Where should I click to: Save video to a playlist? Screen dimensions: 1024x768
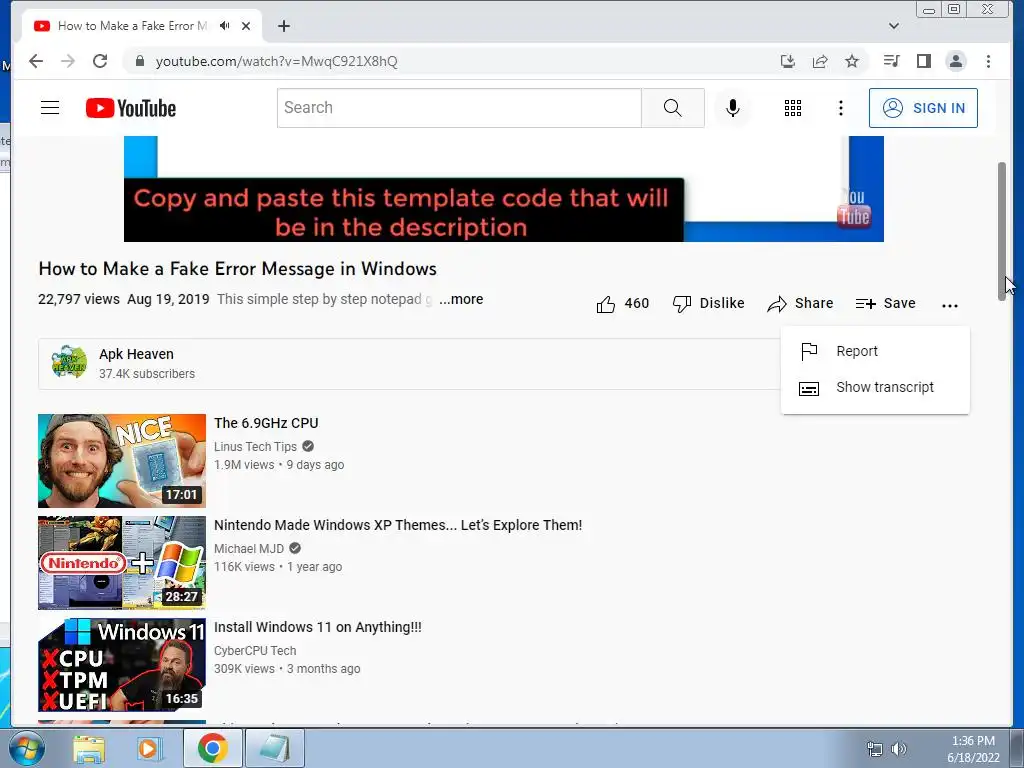(x=885, y=304)
